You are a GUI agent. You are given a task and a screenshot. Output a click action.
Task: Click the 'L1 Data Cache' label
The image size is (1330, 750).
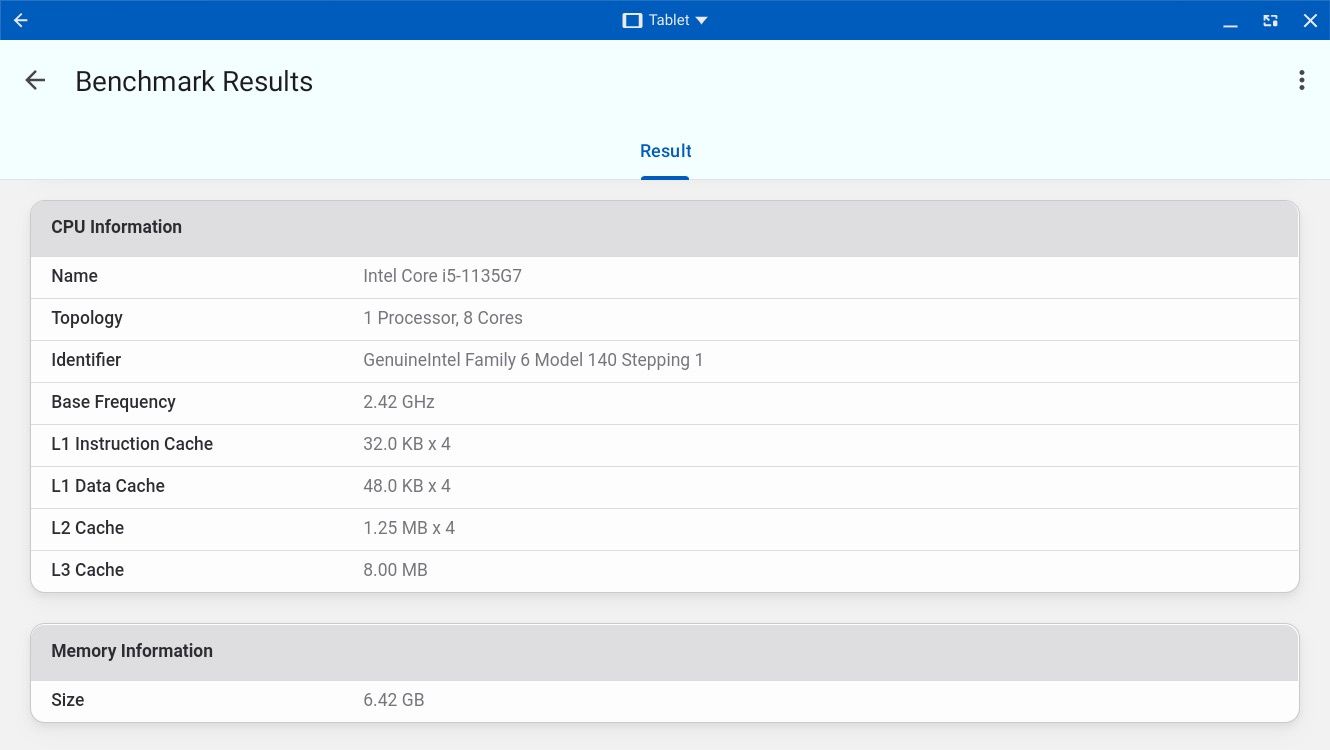click(x=108, y=486)
